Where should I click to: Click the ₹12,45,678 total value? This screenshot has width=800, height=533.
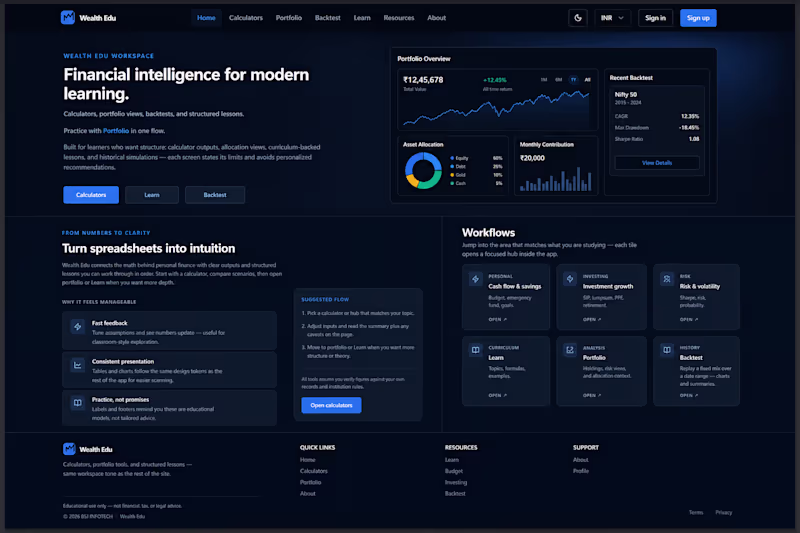pyautogui.click(x=423, y=80)
